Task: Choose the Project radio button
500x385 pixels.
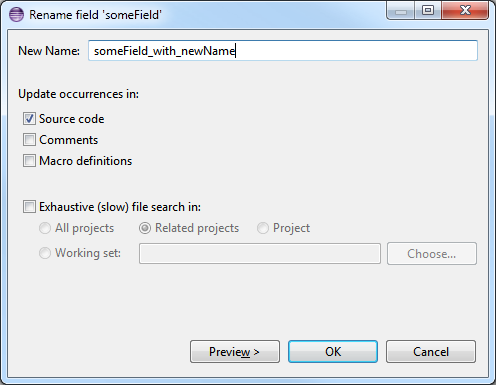Action: 263,228
